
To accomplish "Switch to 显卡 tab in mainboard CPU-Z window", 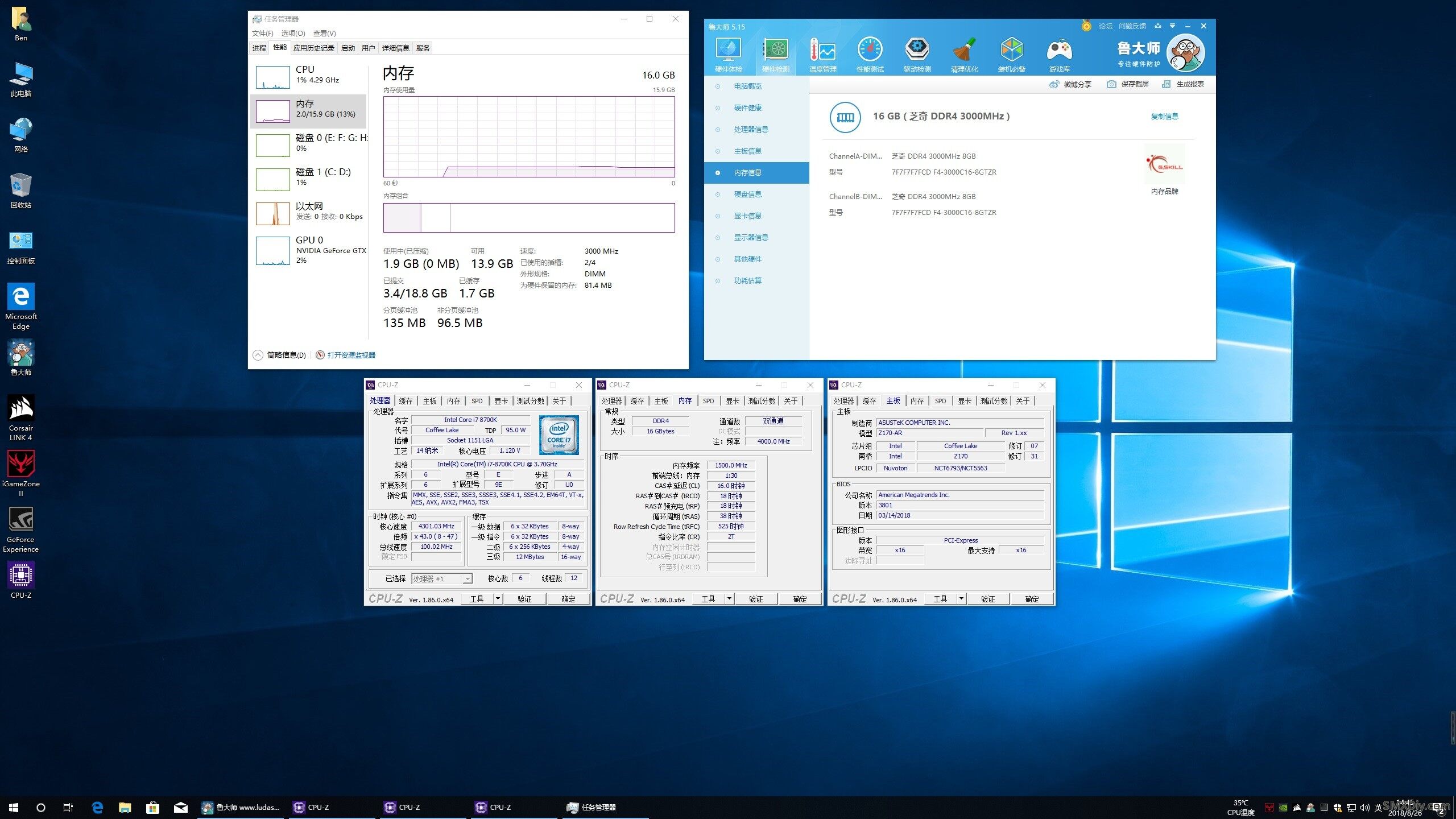I will [x=965, y=401].
